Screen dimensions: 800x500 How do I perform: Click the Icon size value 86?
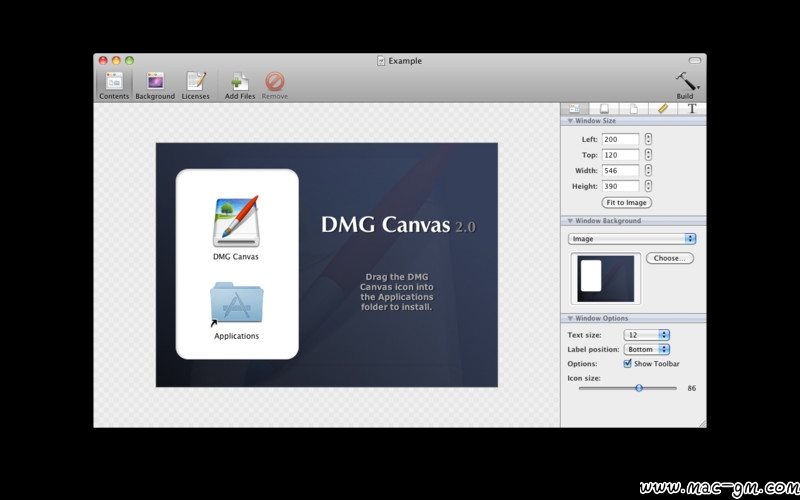click(x=691, y=388)
